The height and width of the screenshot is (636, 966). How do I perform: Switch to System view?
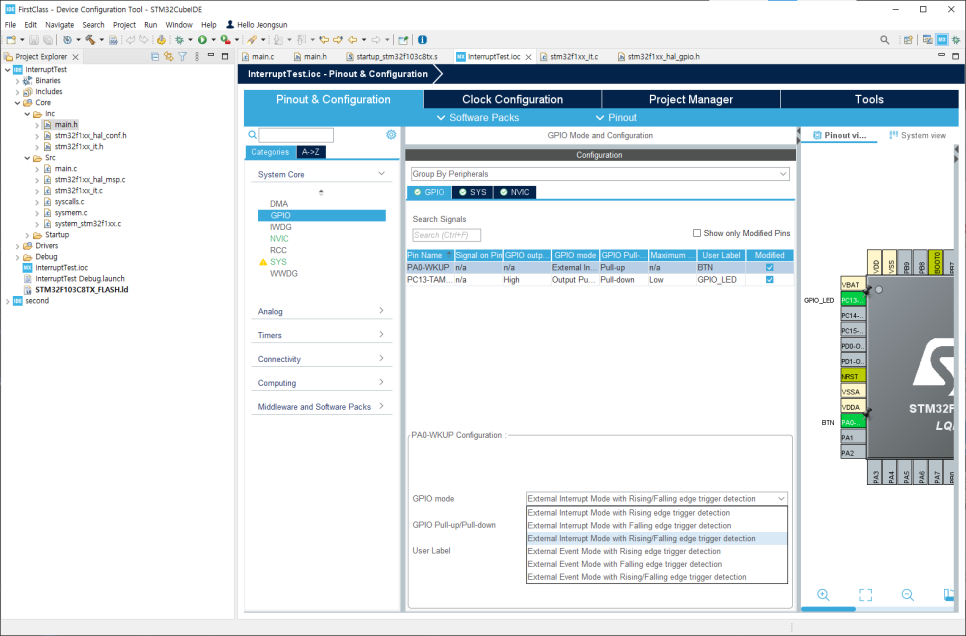pyautogui.click(x=917, y=135)
